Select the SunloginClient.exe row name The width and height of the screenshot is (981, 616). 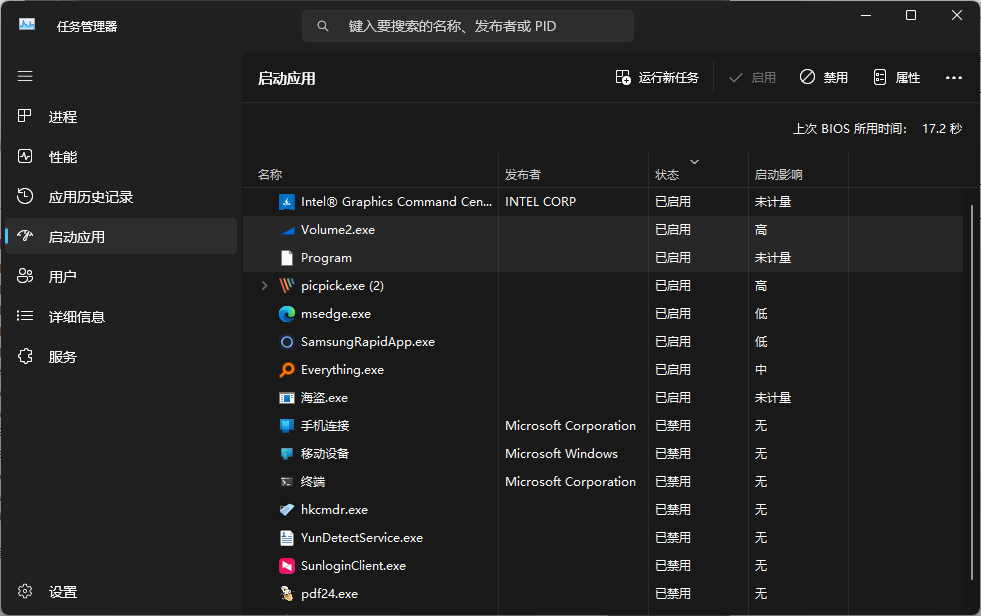pyautogui.click(x=353, y=566)
